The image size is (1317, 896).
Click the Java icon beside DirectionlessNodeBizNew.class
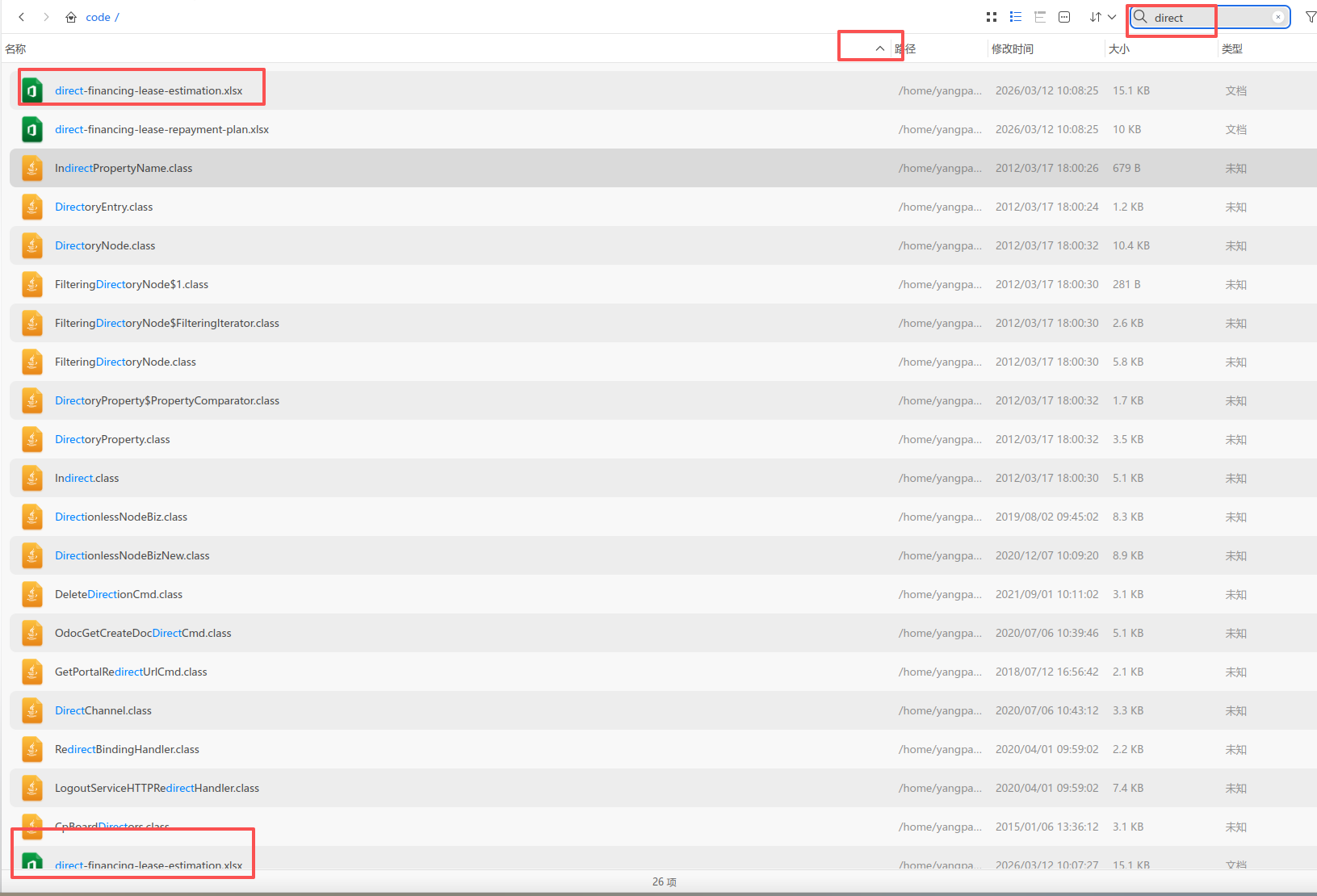32,555
